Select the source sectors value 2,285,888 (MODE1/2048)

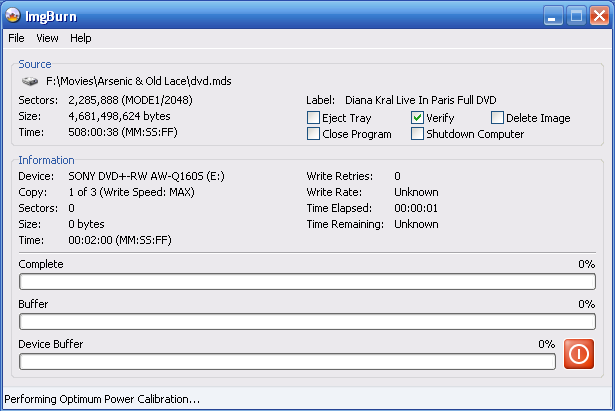coord(131,100)
